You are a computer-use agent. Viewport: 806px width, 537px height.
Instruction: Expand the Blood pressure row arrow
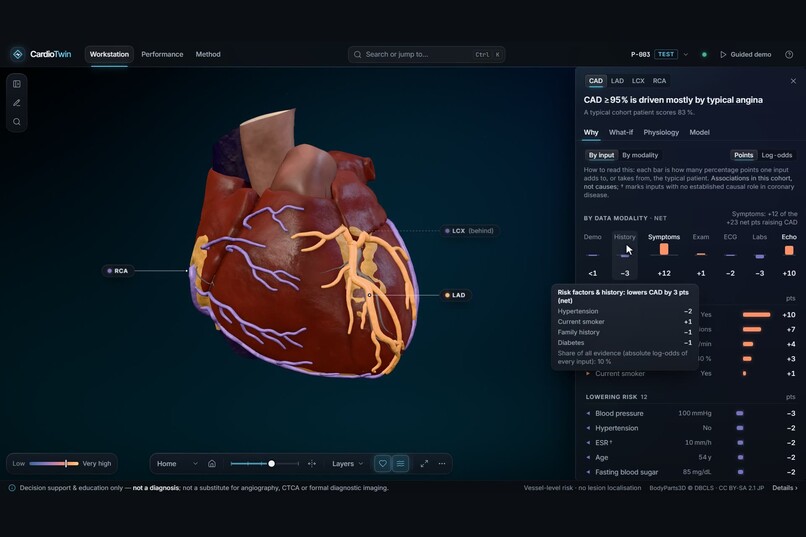pyautogui.click(x=588, y=413)
